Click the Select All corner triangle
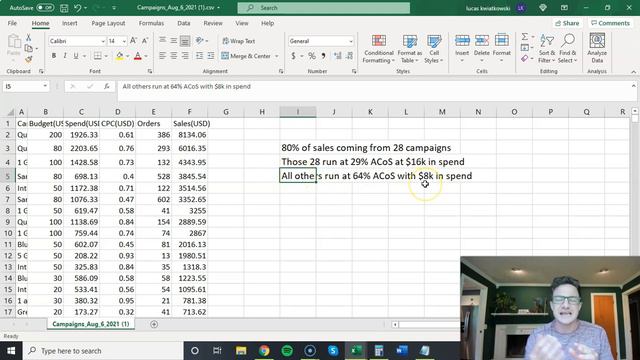 10,112
